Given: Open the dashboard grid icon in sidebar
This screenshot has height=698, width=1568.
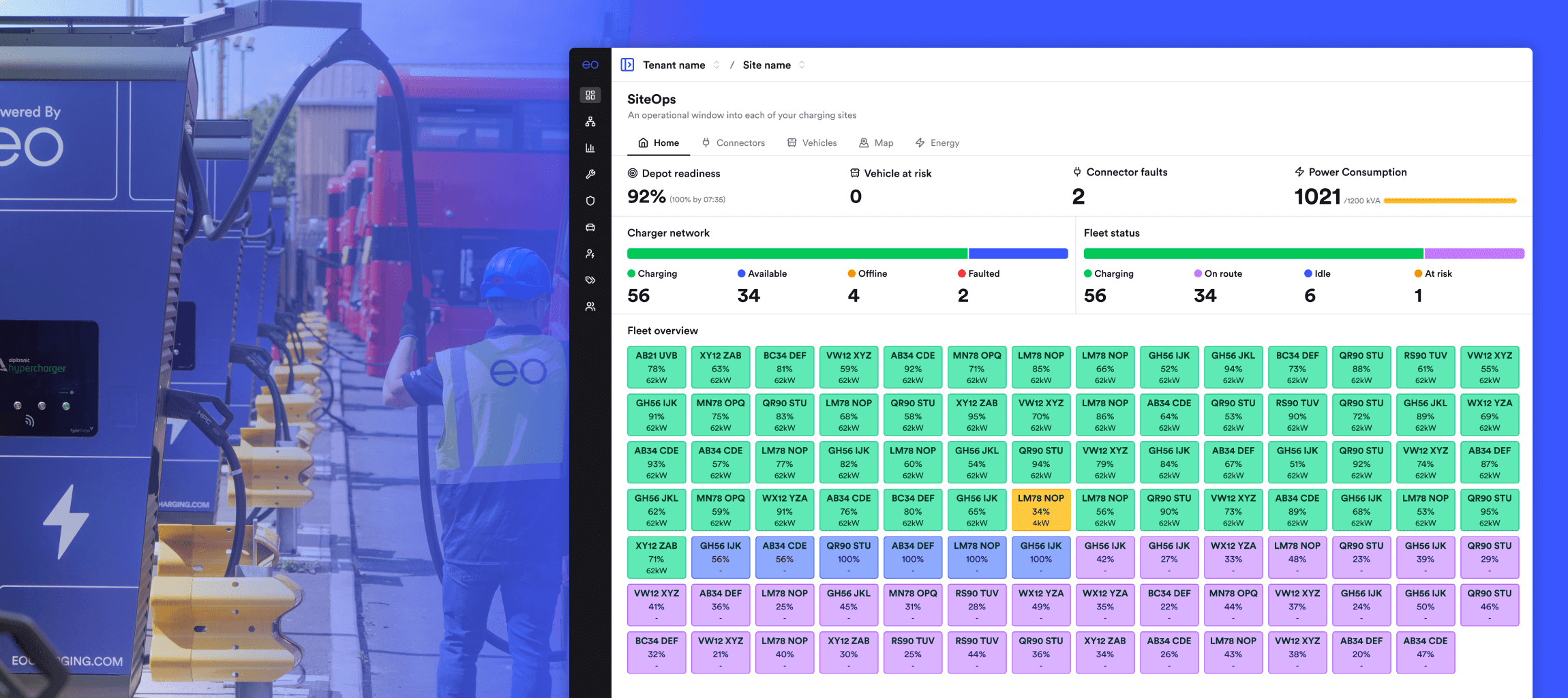Looking at the screenshot, I should point(590,95).
